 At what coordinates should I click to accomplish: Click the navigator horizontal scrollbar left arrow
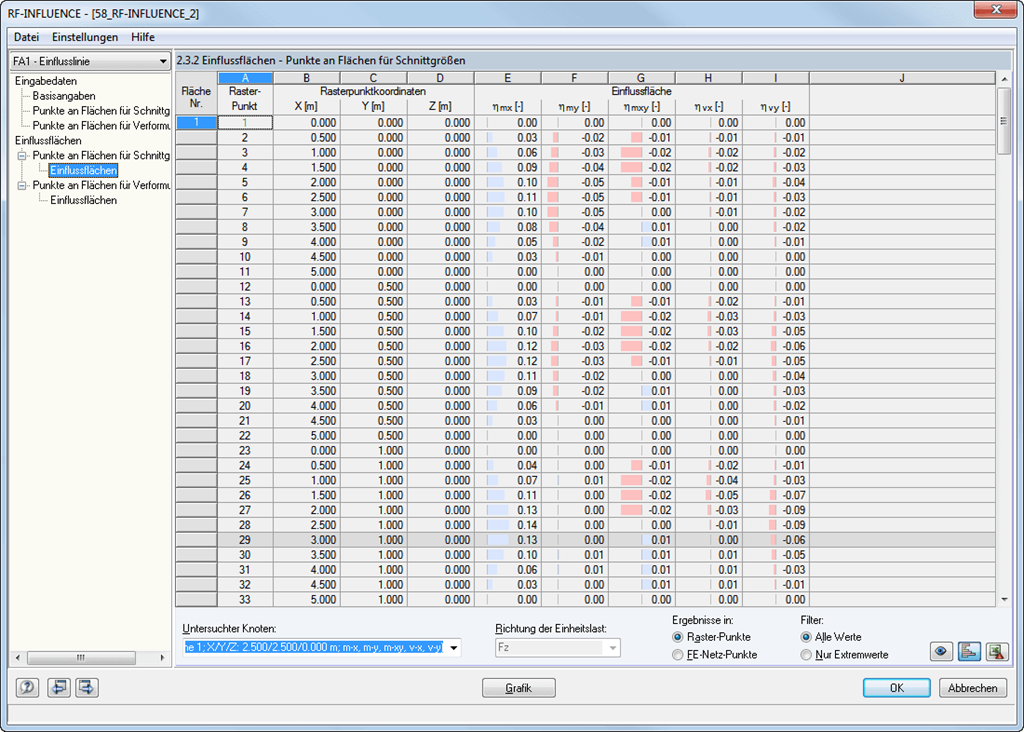point(18,658)
